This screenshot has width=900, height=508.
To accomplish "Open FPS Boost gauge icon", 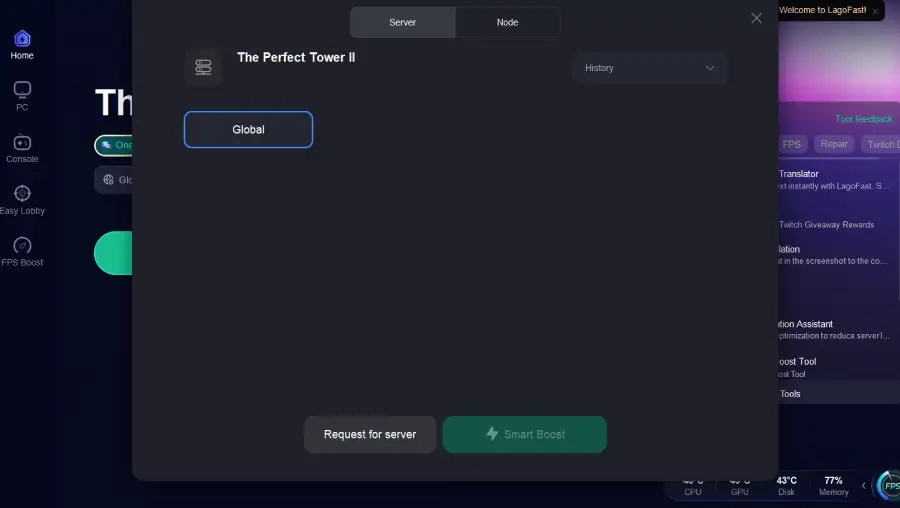I will click(x=22, y=246).
